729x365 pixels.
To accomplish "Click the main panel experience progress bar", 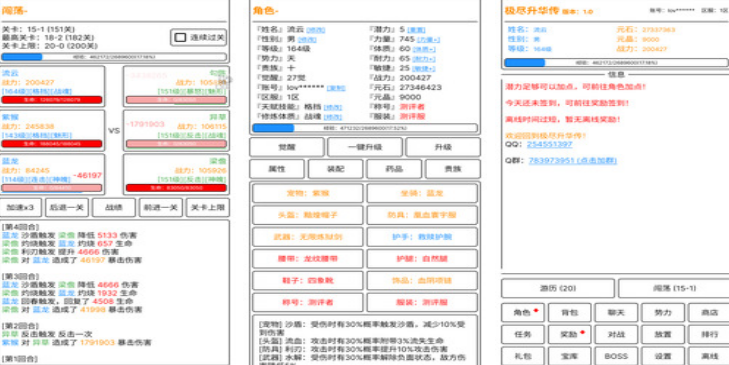I will 616,62.
